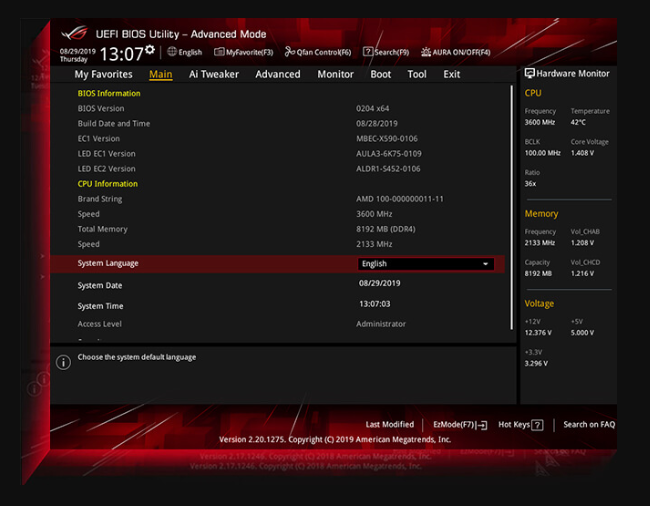Select the System Date label
Screen dimensions: 650x506
click(100, 285)
